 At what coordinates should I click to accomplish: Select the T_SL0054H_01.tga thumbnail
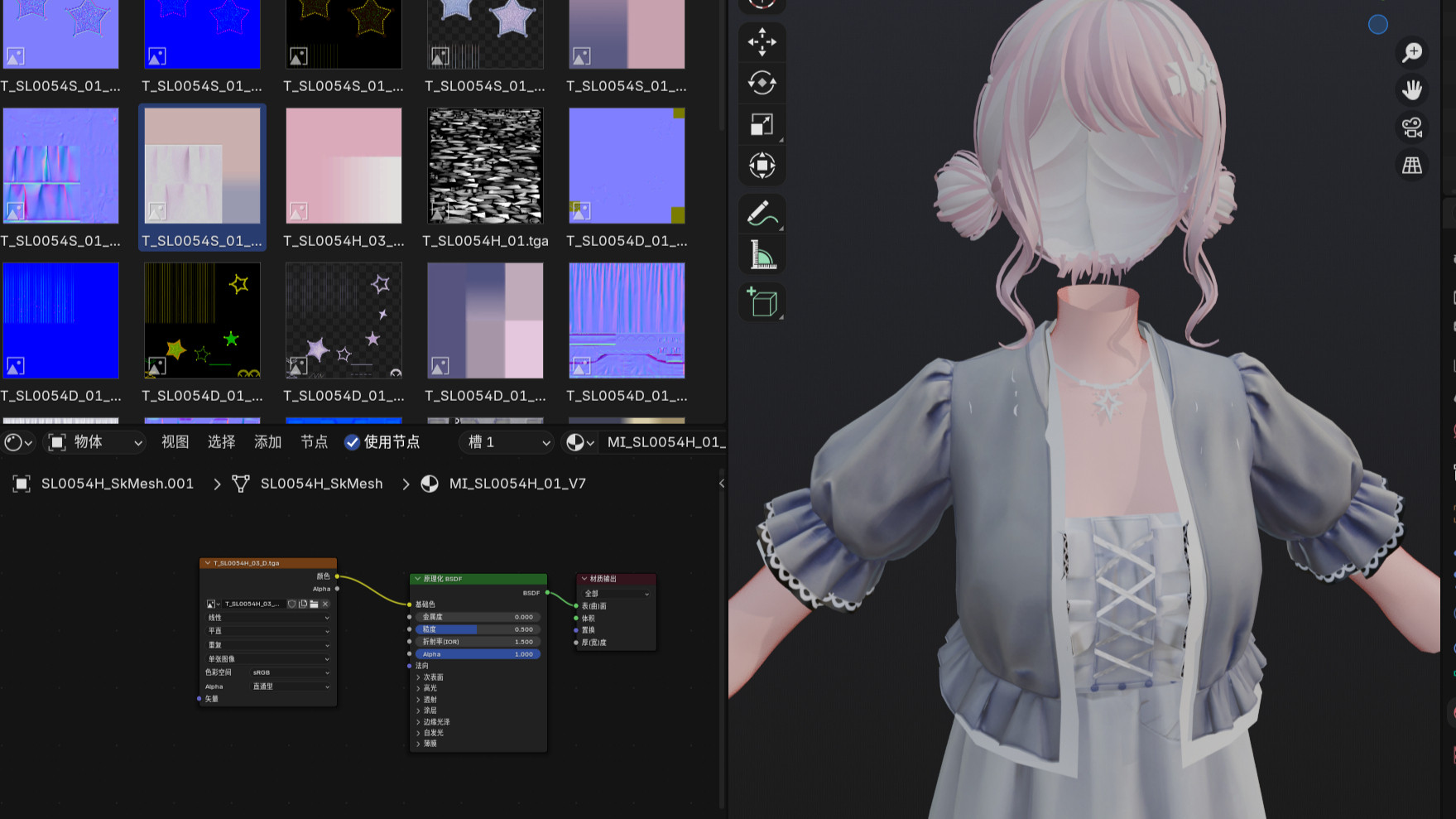485,166
